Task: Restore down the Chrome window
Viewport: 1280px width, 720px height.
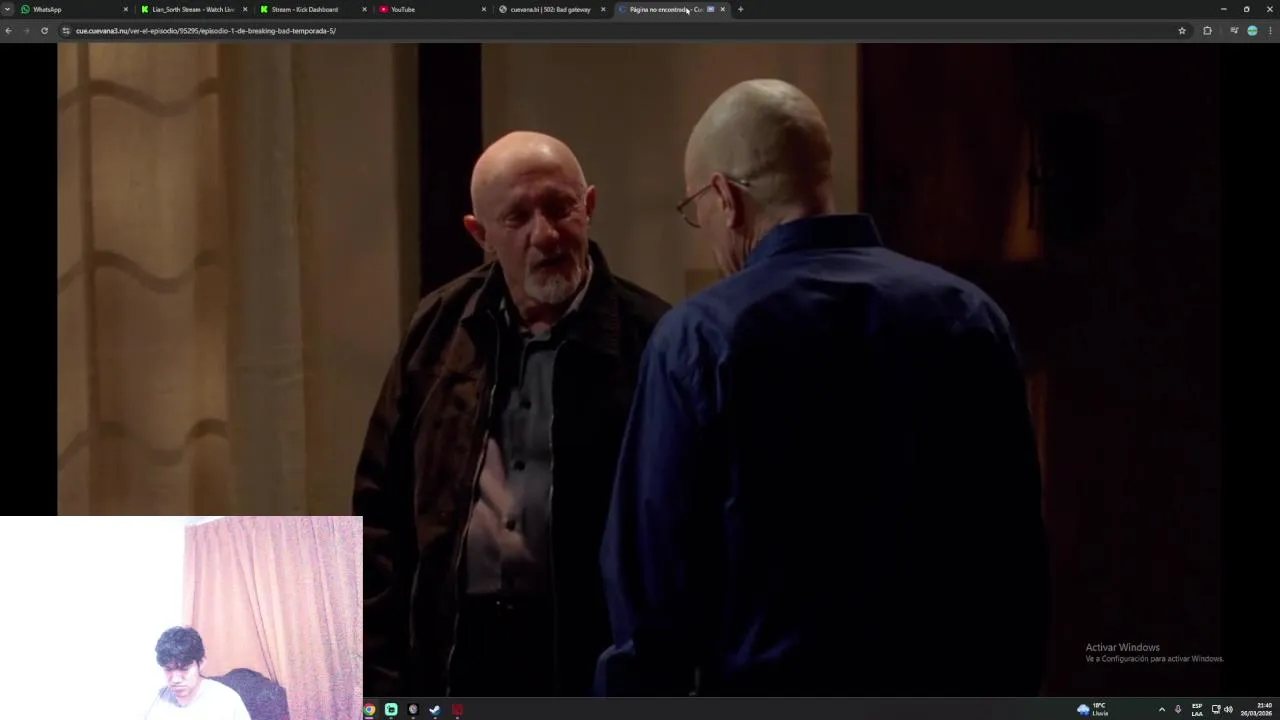Action: point(1246,9)
